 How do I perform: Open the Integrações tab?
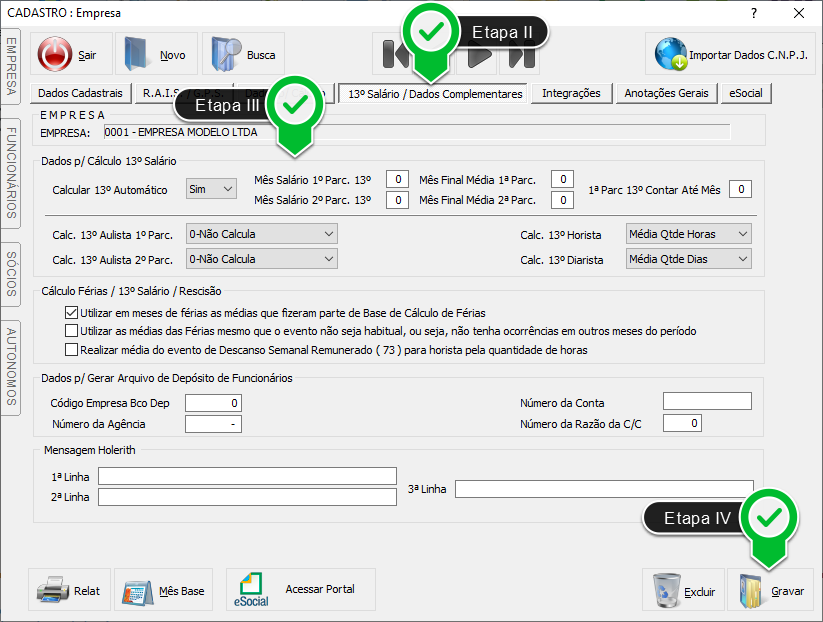pos(571,93)
